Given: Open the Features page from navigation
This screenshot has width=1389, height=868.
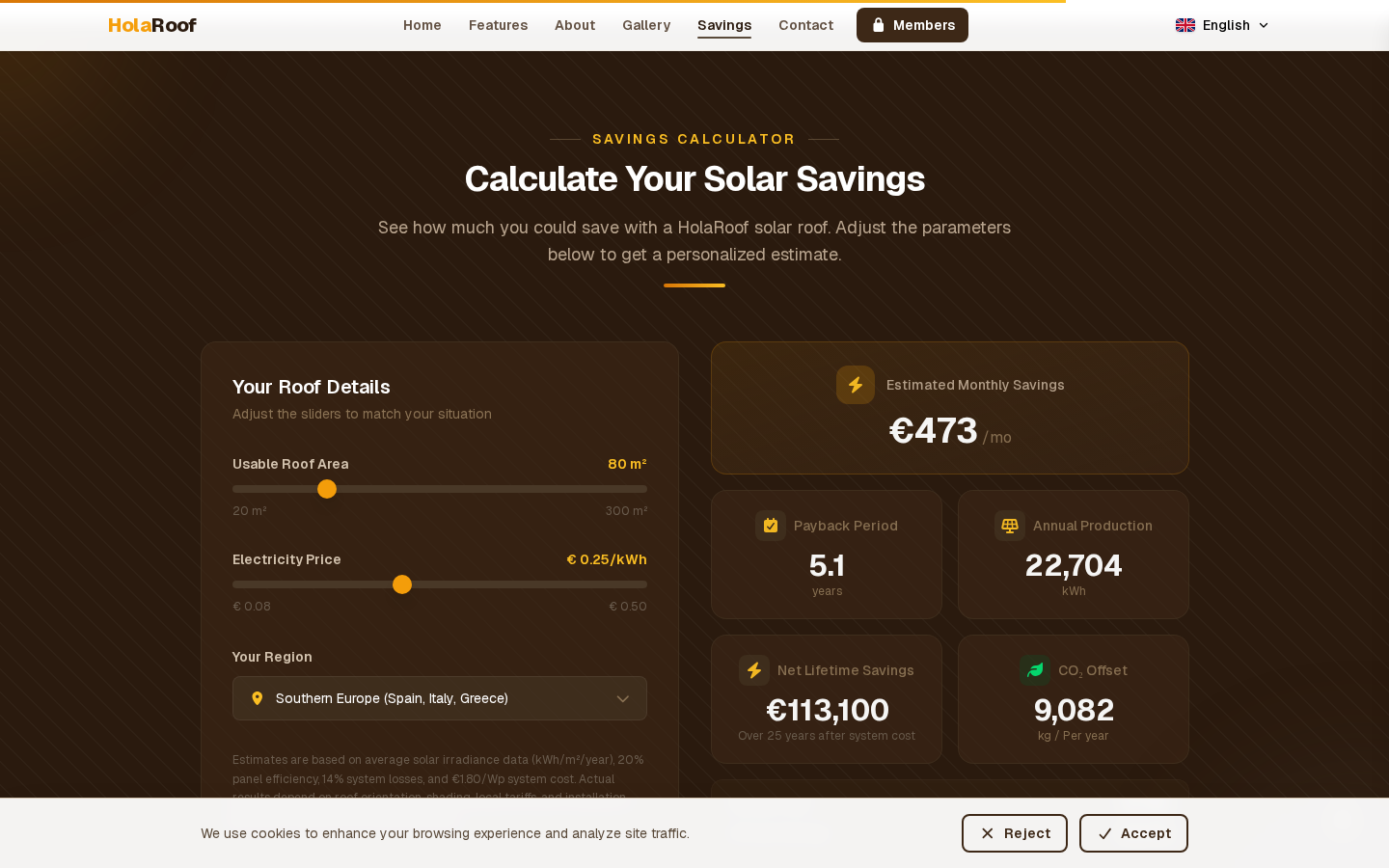Looking at the screenshot, I should click(498, 25).
